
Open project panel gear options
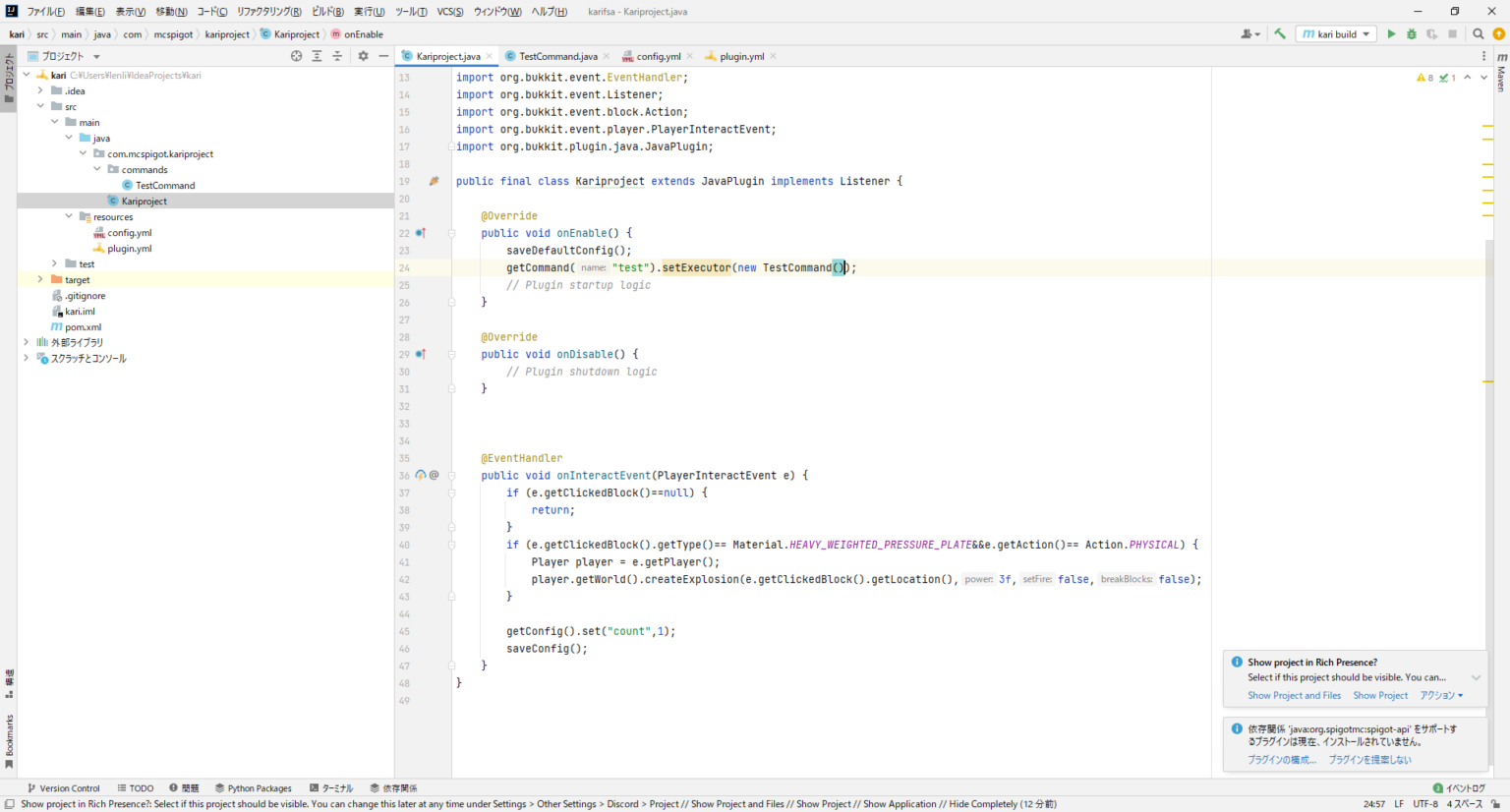coord(363,56)
